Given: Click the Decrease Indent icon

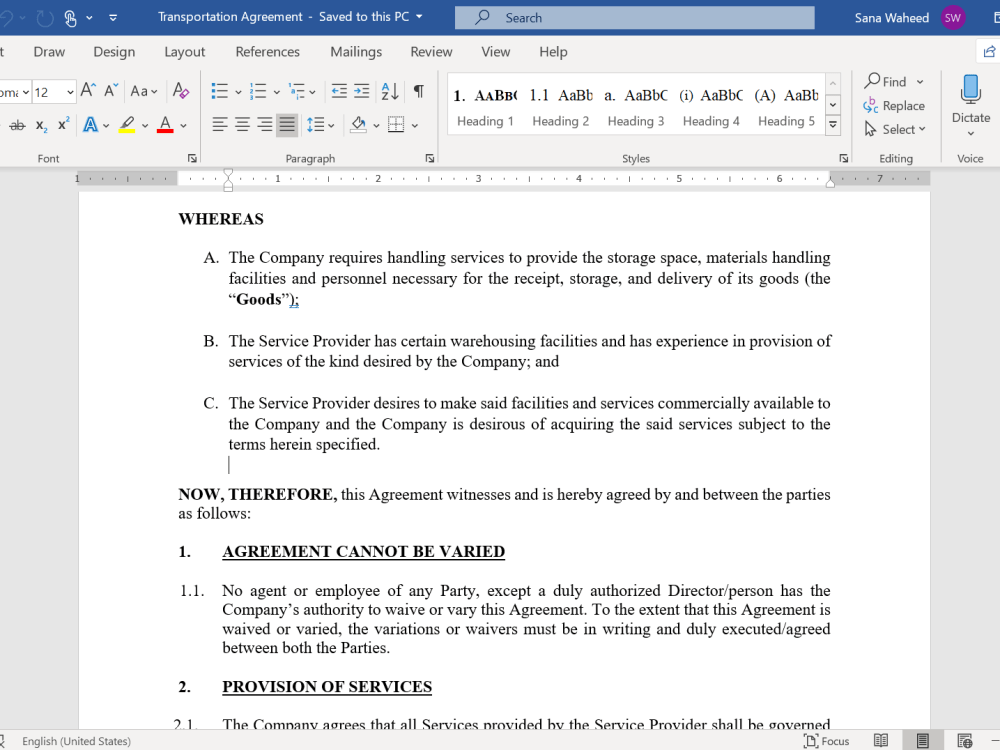Looking at the screenshot, I should coord(339,91).
